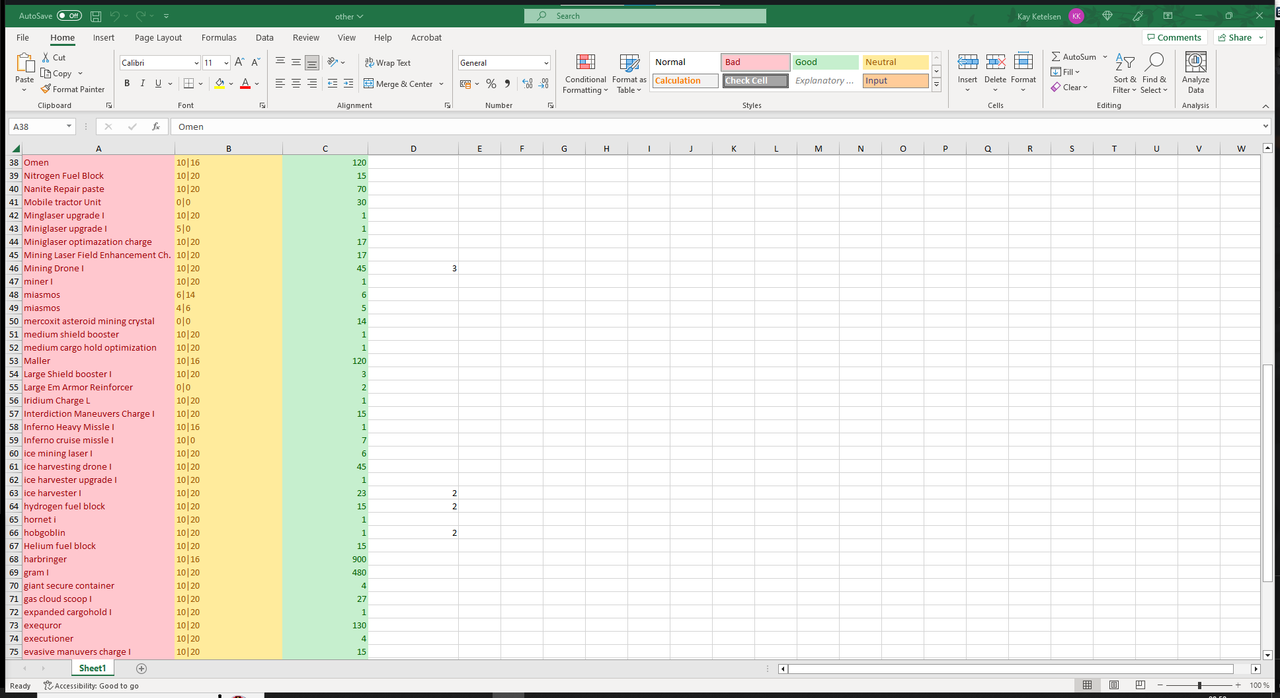1280x698 pixels.
Task: Apply Comma Style number format
Action: click(x=507, y=84)
